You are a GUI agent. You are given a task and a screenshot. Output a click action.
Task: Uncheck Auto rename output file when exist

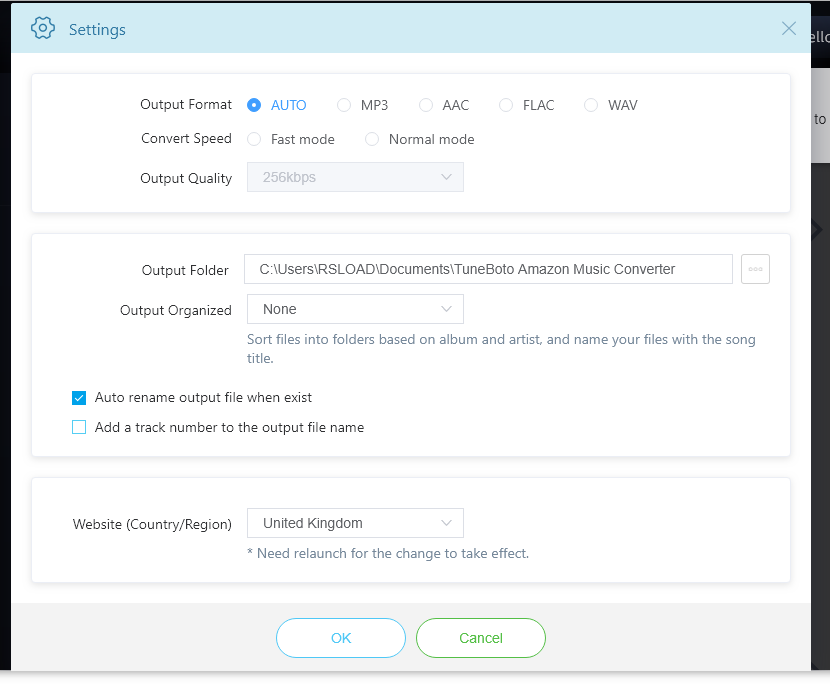point(79,397)
